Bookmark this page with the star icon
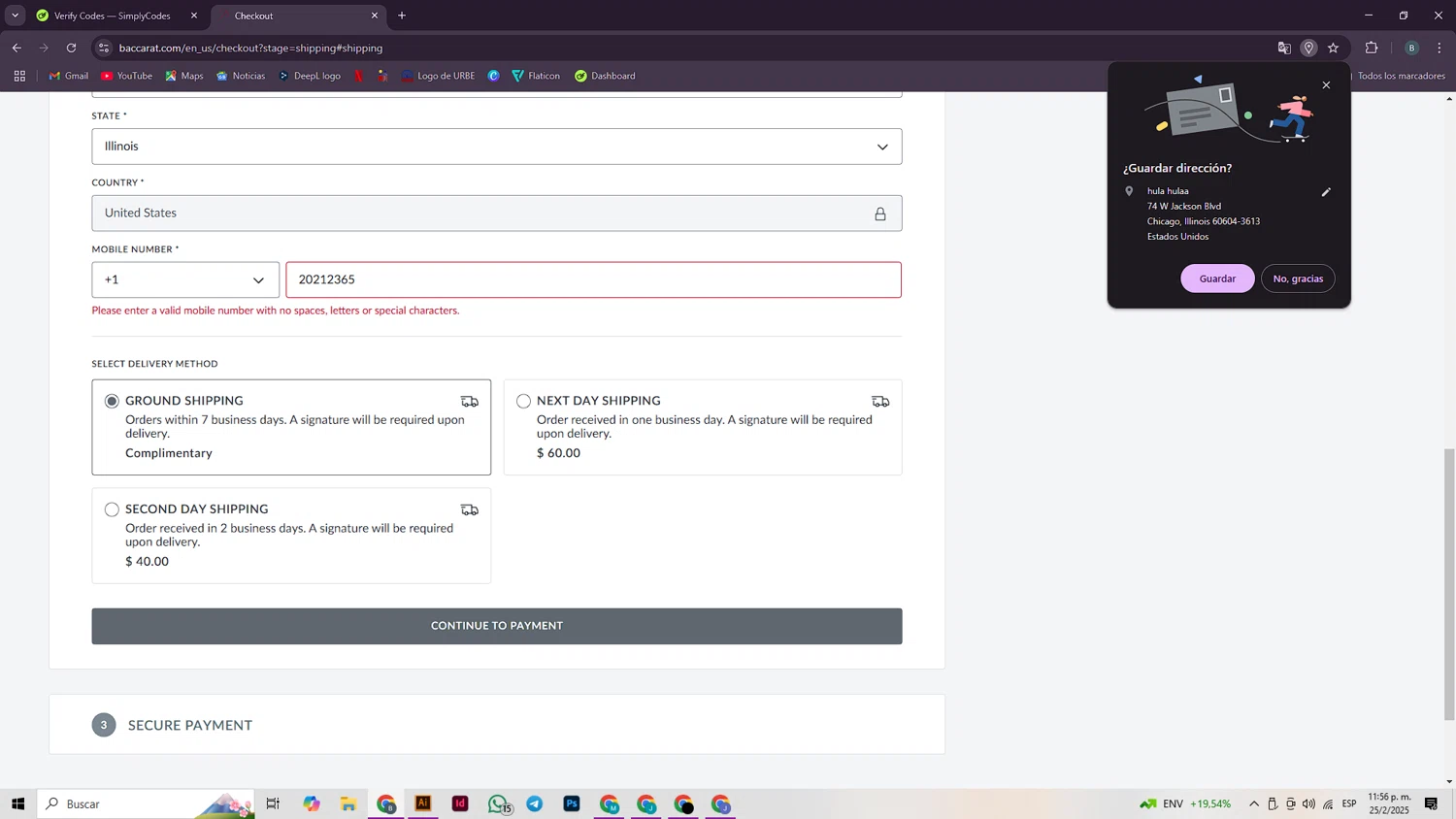The width and height of the screenshot is (1456, 819). tap(1334, 48)
